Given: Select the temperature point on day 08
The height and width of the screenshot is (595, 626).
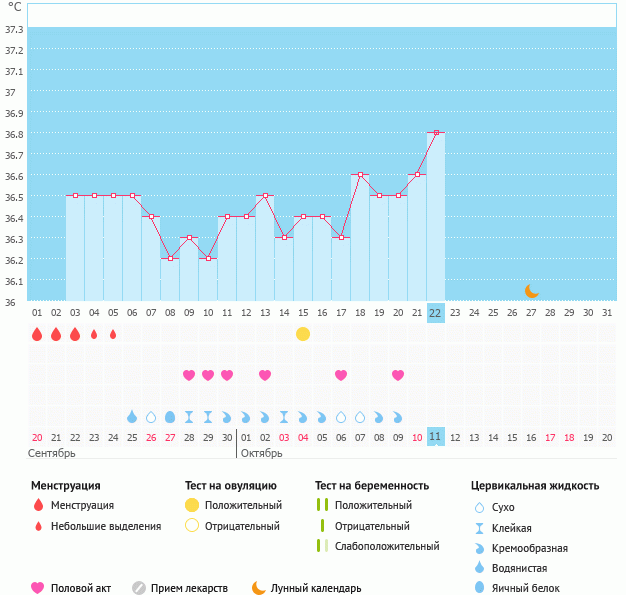Looking at the screenshot, I should [x=170, y=258].
